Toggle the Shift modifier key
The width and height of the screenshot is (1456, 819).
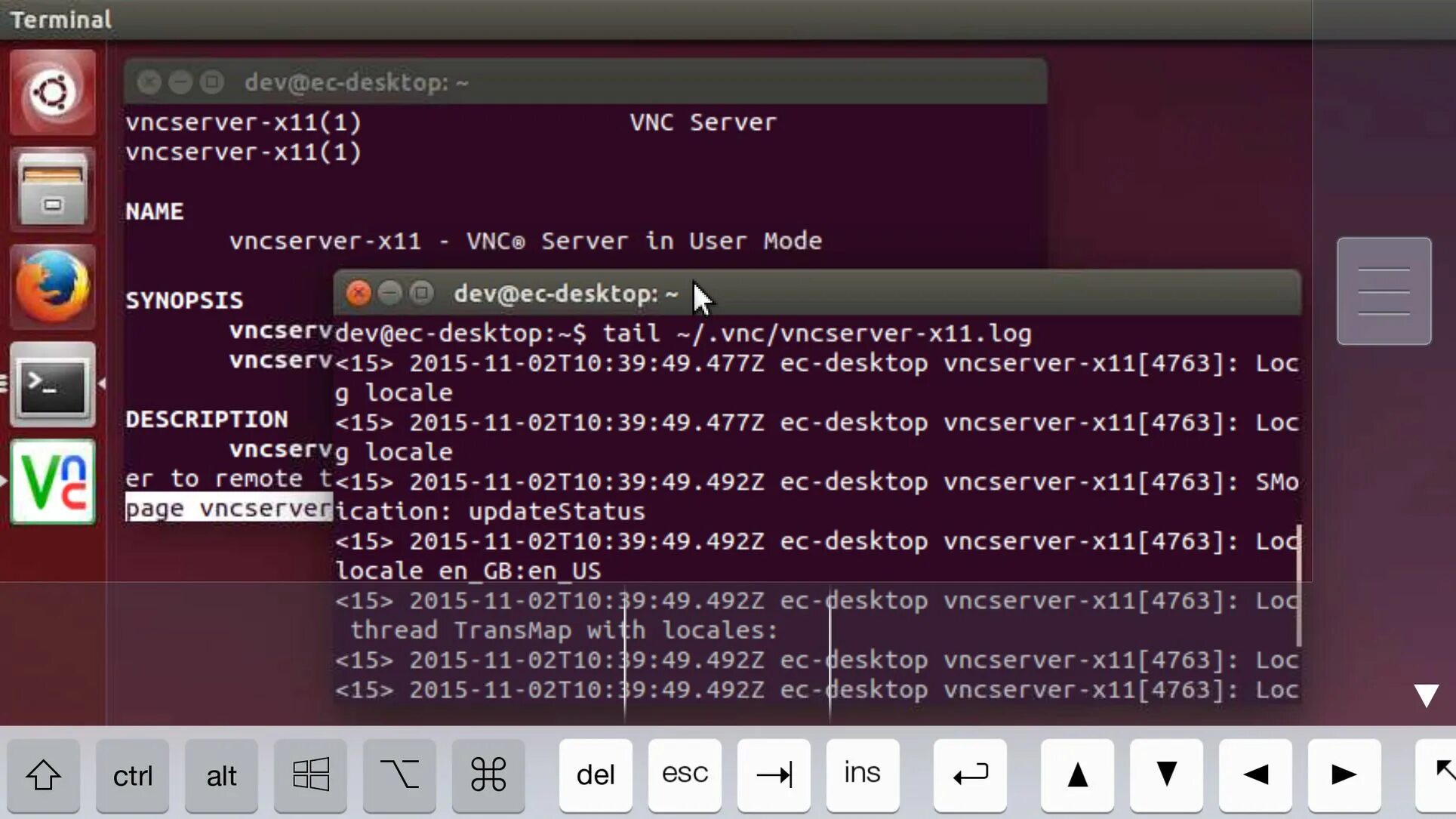tap(43, 775)
